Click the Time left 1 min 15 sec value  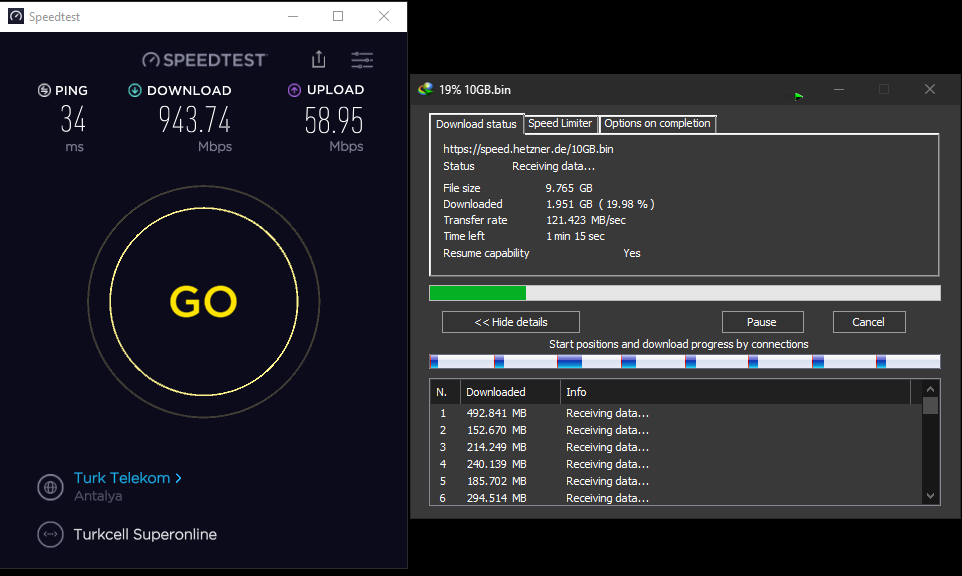click(575, 236)
